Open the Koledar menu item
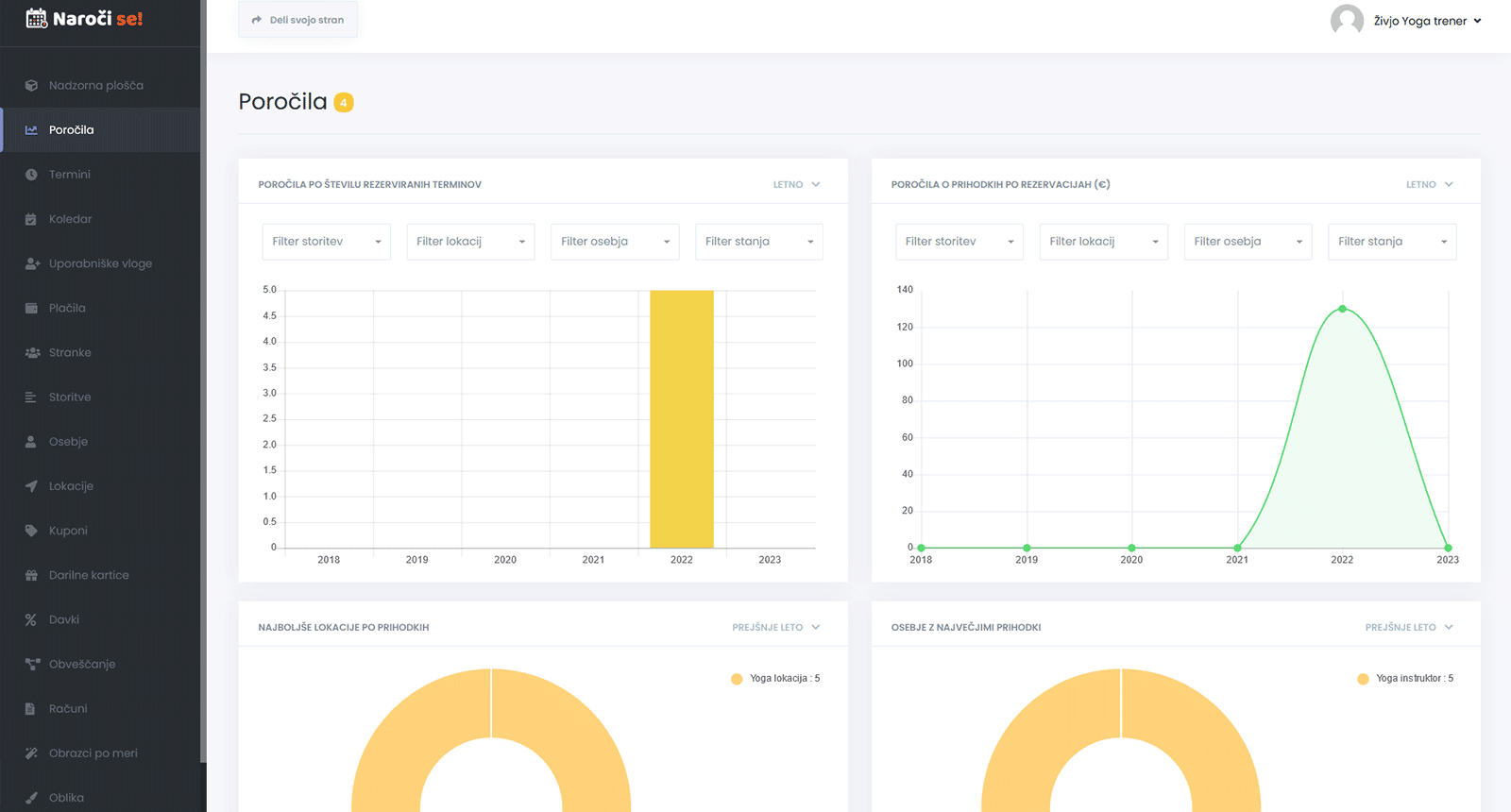Viewport: 1511px width, 812px height. pyautogui.click(x=101, y=219)
